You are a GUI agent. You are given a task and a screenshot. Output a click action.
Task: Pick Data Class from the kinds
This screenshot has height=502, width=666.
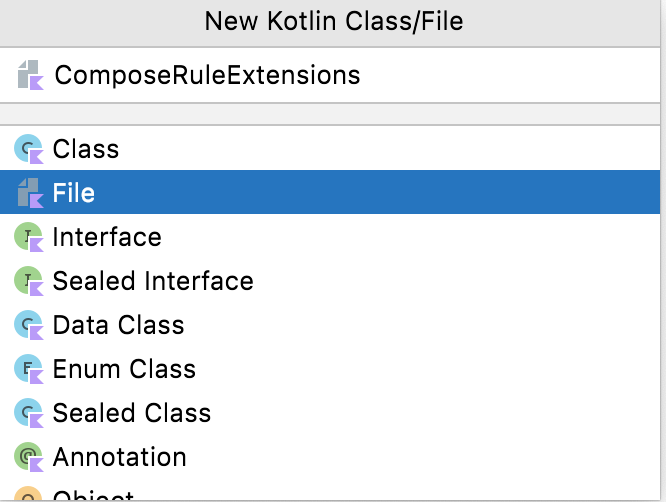[x=118, y=326]
